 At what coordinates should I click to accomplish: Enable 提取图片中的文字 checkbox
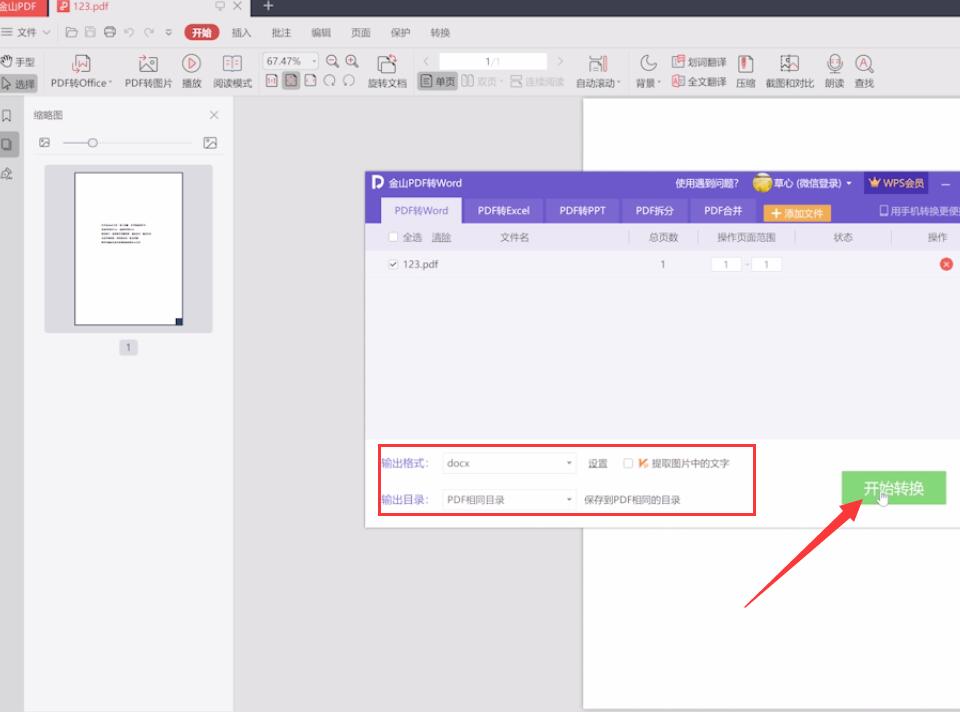pyautogui.click(x=628, y=463)
